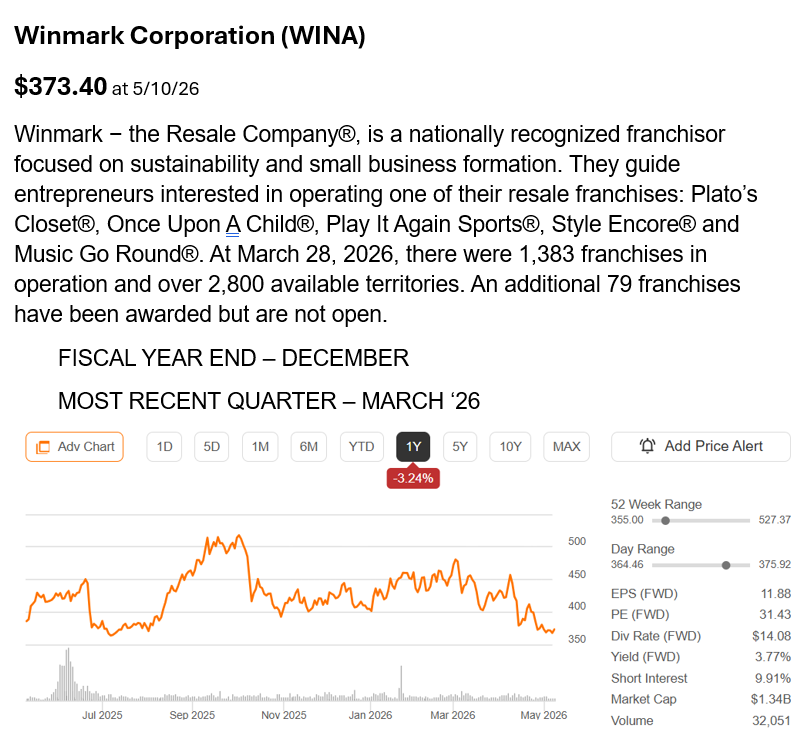Open the Adv Chart button
801x741 pixels.
click(x=75, y=447)
